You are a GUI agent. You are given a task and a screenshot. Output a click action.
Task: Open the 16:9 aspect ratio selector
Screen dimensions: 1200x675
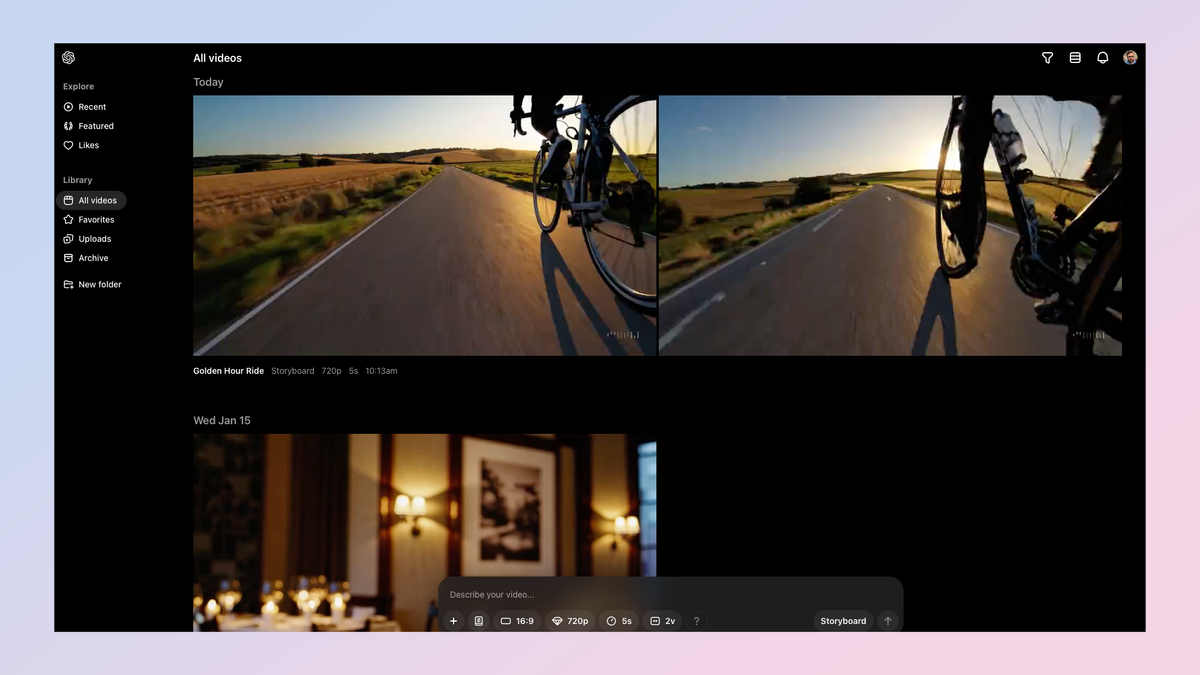pyautogui.click(x=517, y=620)
